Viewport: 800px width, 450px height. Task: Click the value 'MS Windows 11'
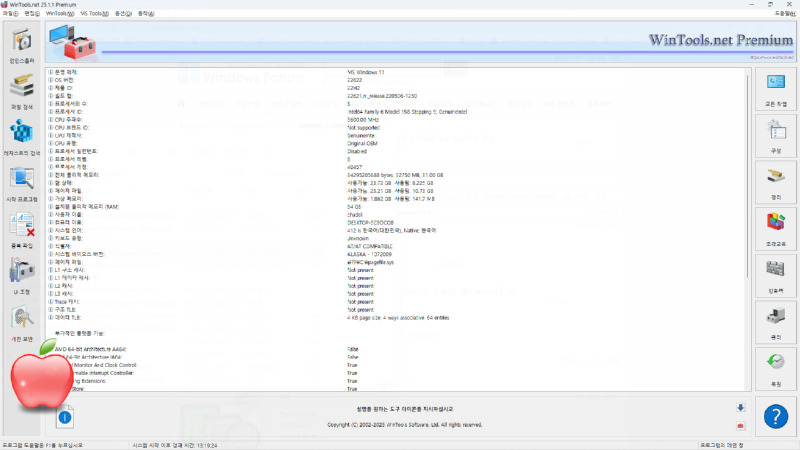[365, 72]
